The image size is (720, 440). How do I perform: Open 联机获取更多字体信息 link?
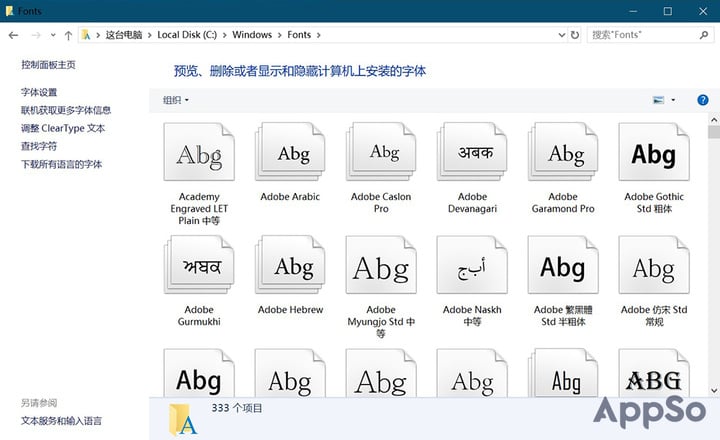66,110
